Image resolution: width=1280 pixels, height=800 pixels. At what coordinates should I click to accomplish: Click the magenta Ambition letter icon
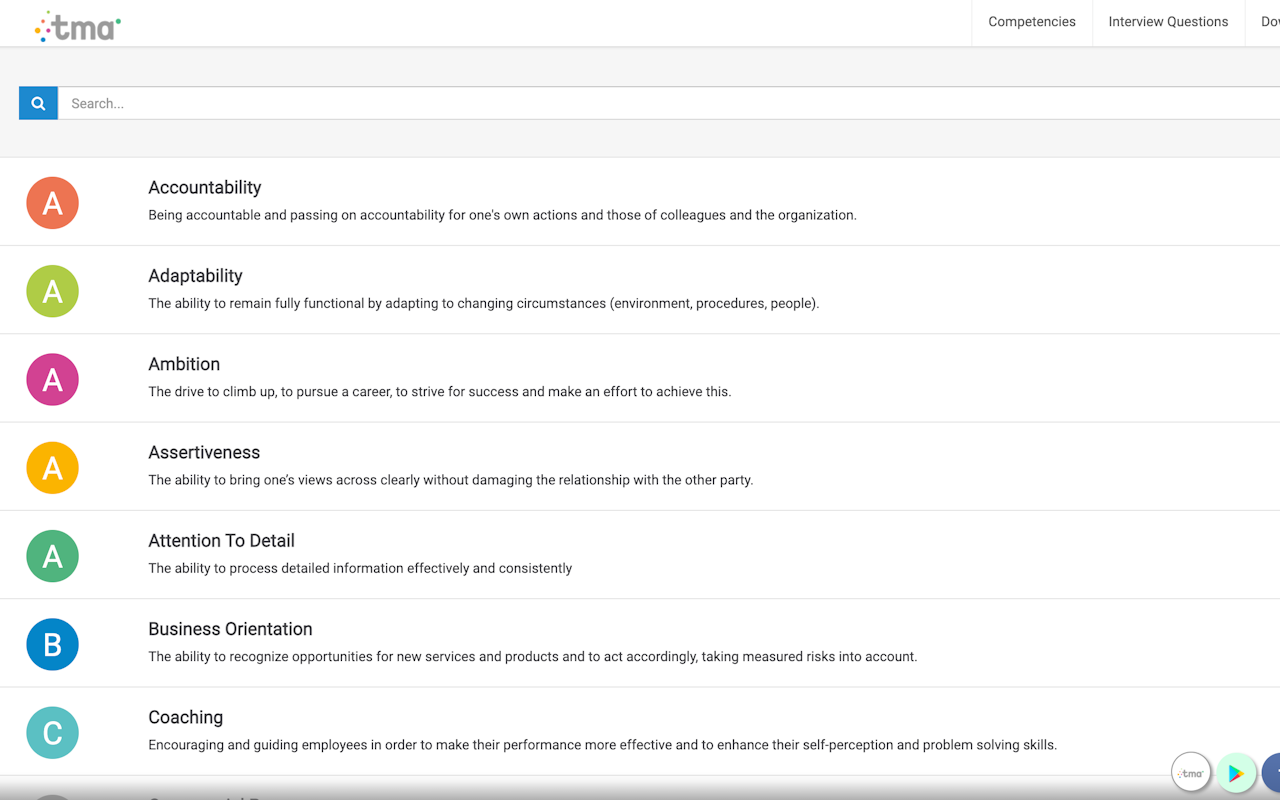click(52, 379)
